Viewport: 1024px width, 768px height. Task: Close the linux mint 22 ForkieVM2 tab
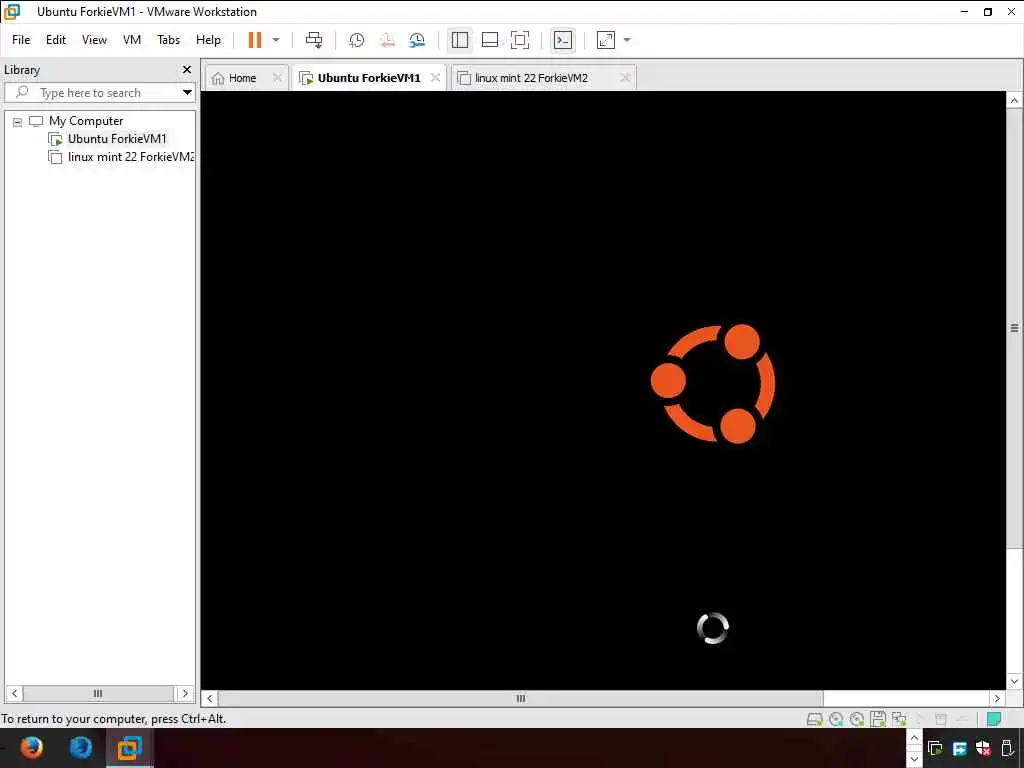click(x=625, y=78)
